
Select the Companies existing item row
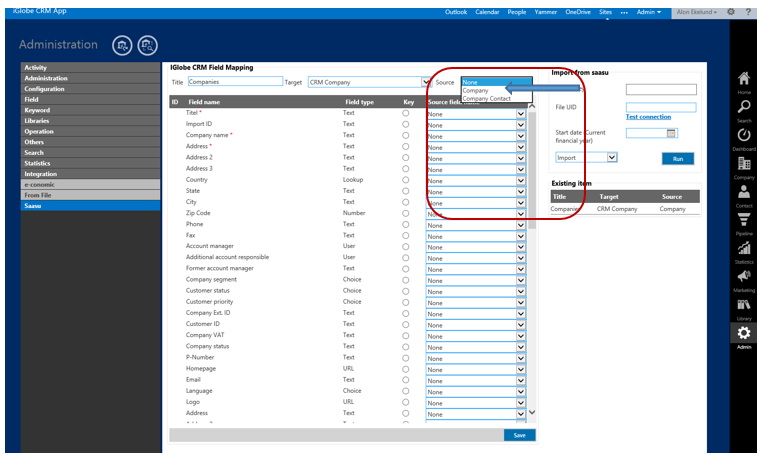pyautogui.click(x=625, y=209)
